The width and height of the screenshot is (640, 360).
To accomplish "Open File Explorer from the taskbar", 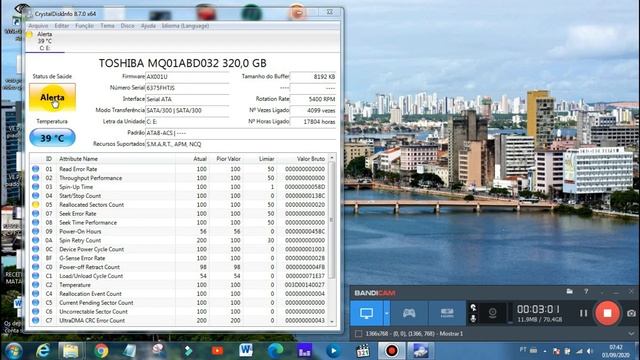I will tap(71, 351).
